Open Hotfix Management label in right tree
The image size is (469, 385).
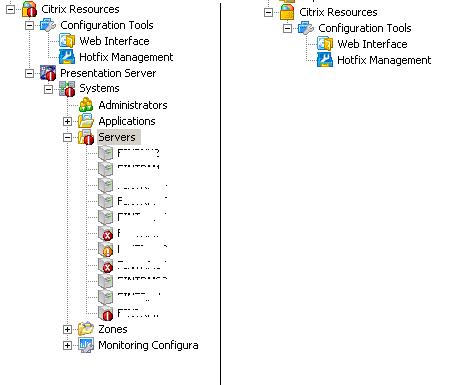click(384, 60)
